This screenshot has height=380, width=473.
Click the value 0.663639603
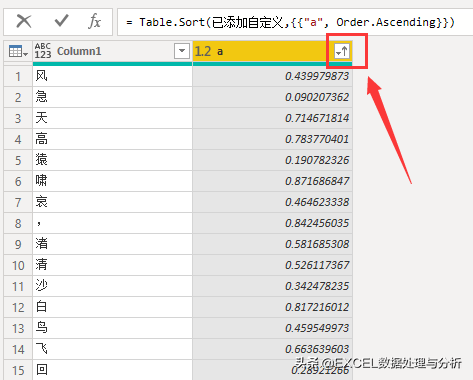tap(317, 349)
